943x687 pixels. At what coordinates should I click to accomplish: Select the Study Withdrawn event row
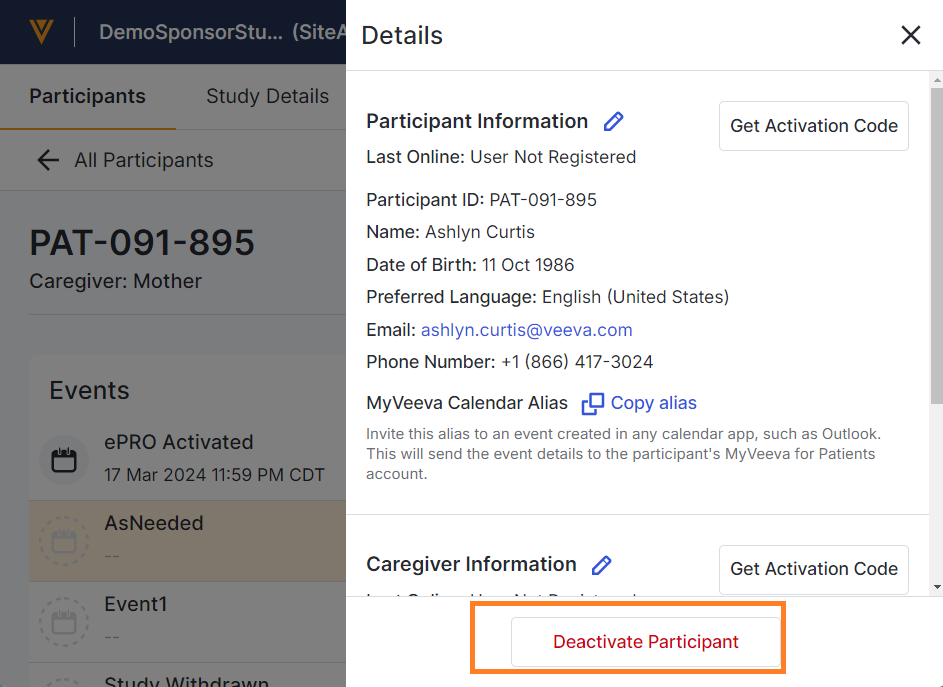186,680
